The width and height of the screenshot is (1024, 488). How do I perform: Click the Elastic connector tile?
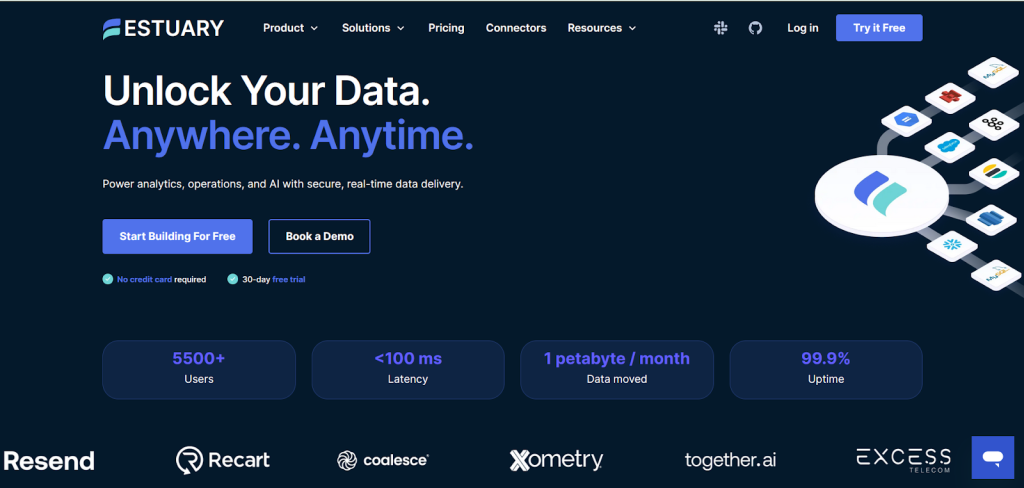coord(994,173)
